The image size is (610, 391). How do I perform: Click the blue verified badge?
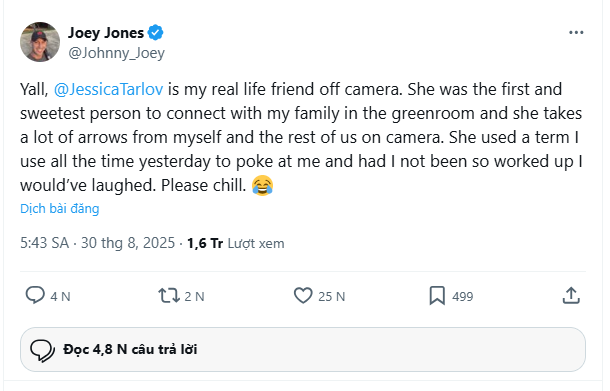pos(156,33)
